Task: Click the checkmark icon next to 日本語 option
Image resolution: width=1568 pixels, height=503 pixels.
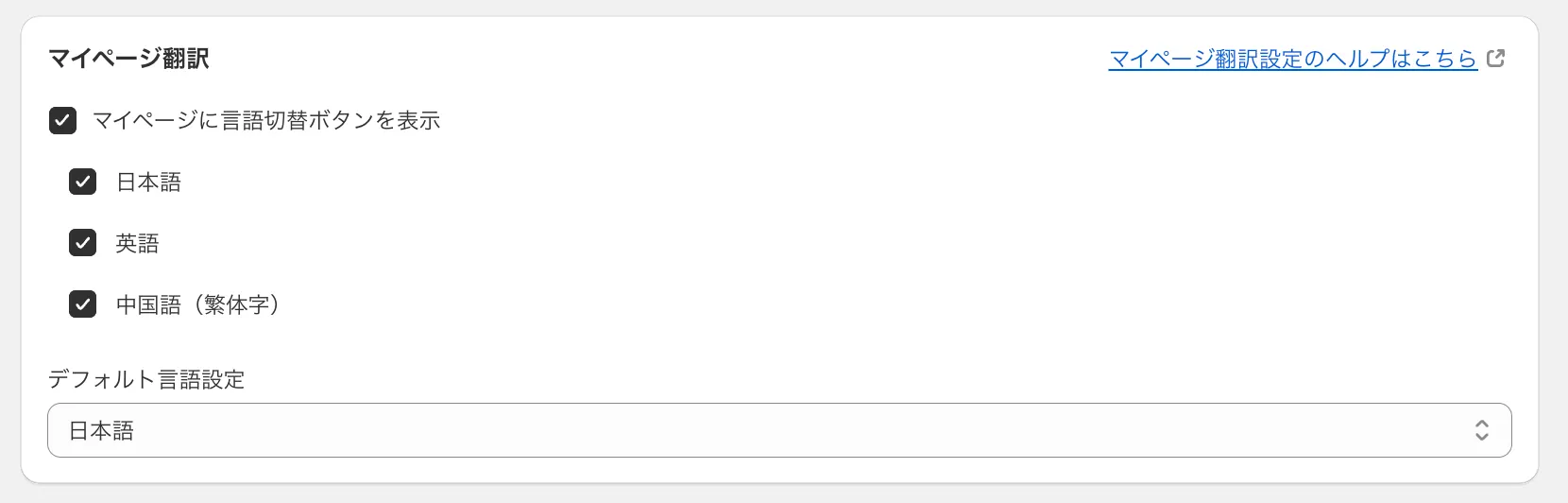Action: pyautogui.click(x=82, y=182)
